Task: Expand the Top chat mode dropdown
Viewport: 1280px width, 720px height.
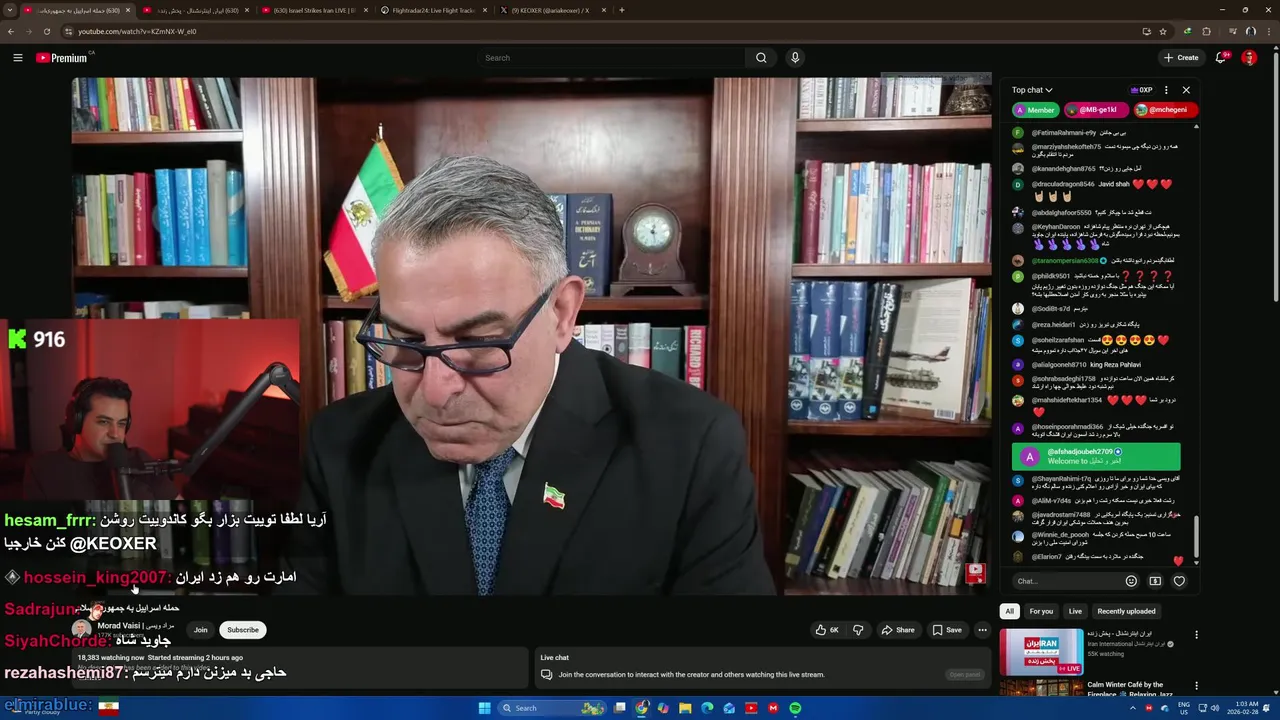Action: [x=1032, y=90]
